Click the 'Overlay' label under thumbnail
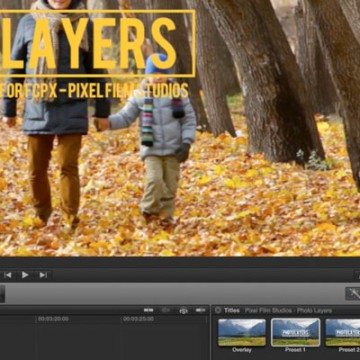This screenshot has height=360, width=360. coord(242,350)
